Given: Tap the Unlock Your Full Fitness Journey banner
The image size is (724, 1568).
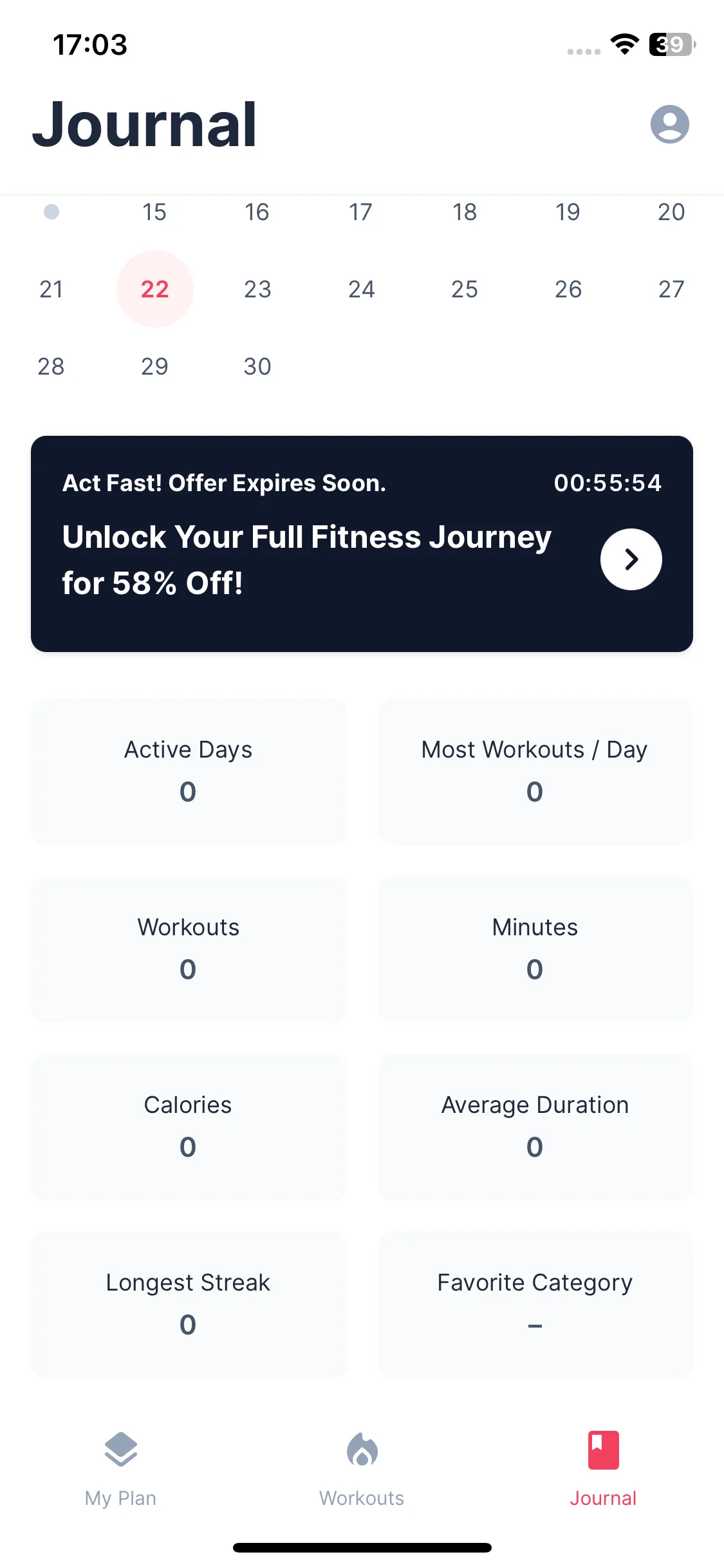Looking at the screenshot, I should click(x=307, y=559).
